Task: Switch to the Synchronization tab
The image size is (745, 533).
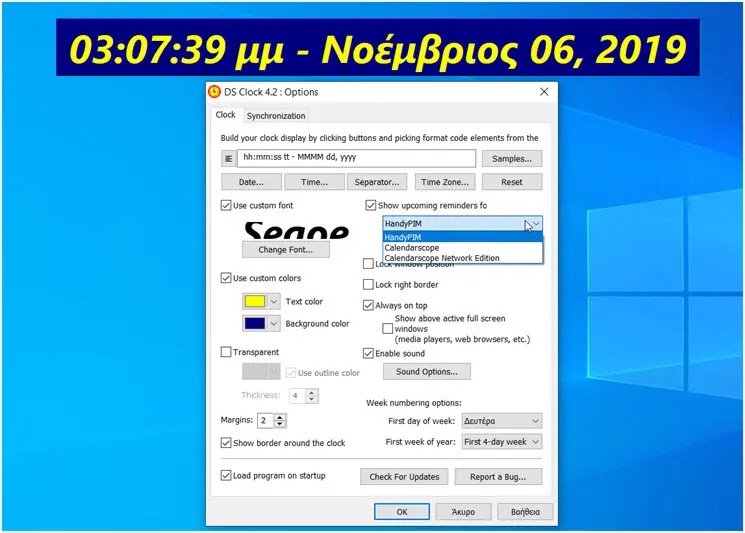Action: tap(276, 116)
